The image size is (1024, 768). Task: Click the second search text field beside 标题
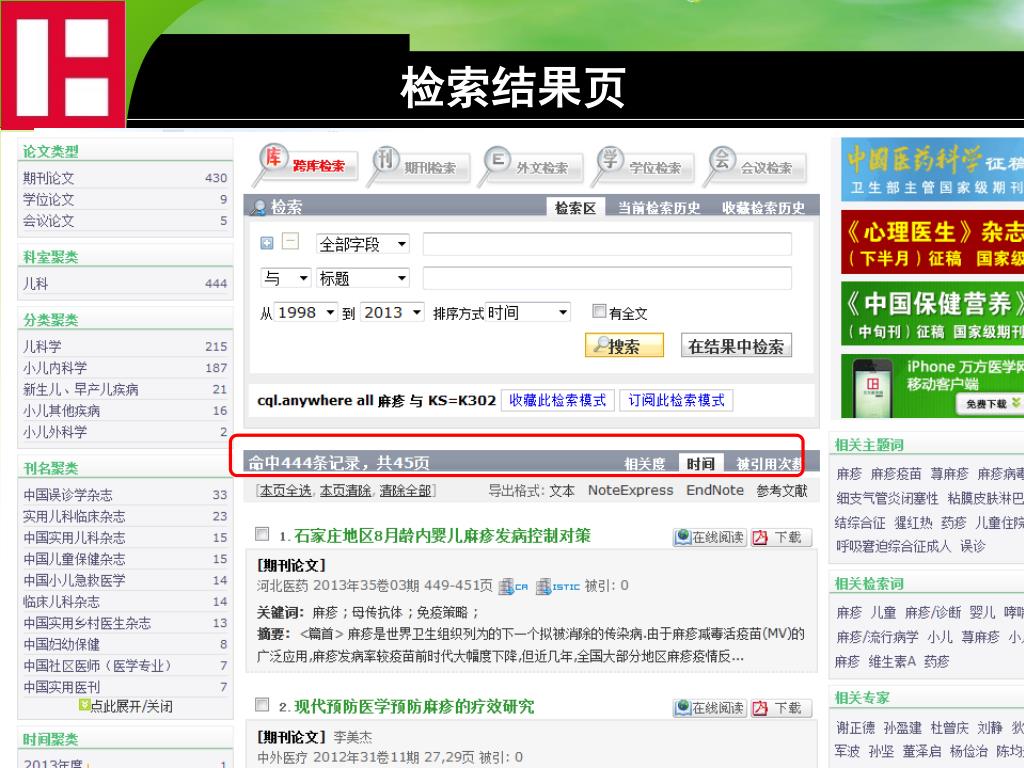[x=607, y=278]
